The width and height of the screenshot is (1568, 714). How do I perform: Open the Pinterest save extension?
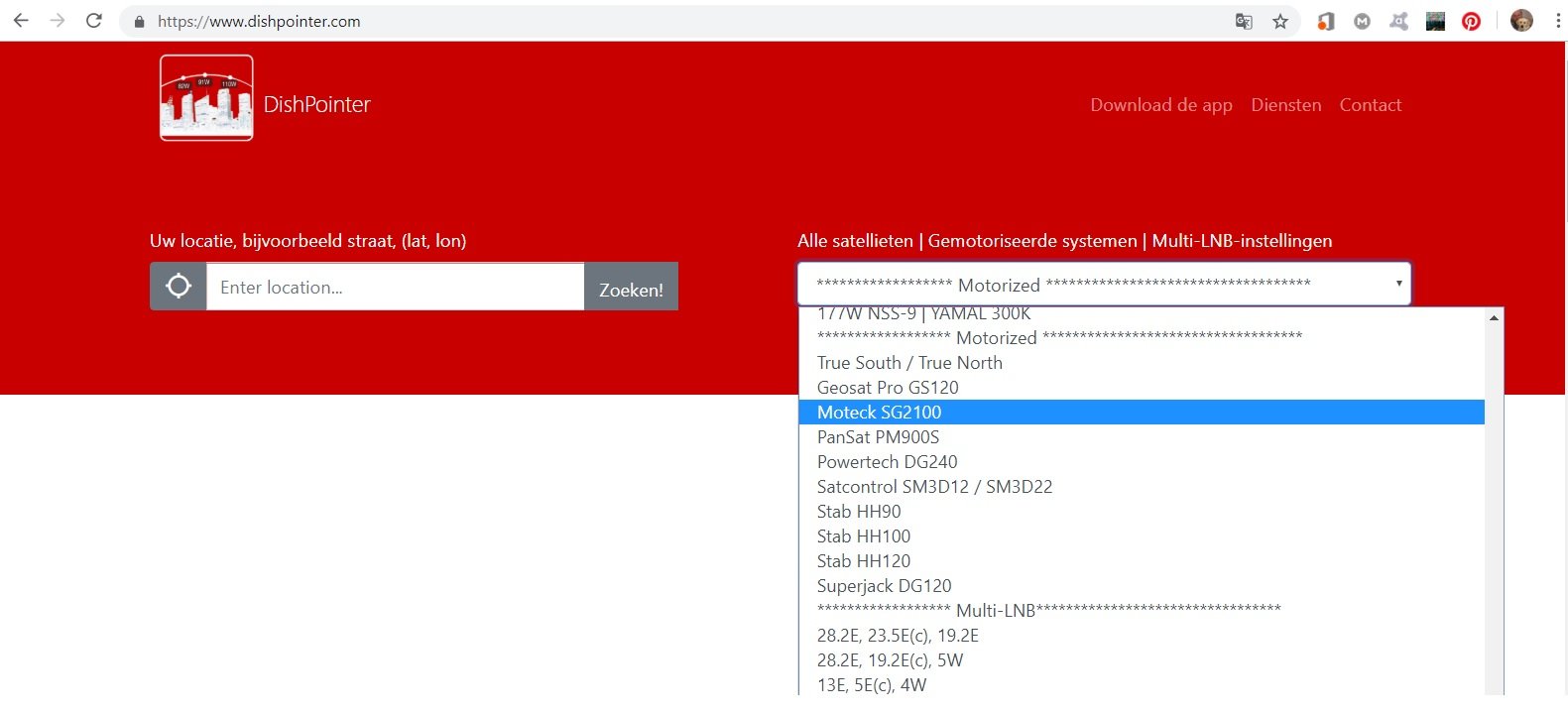(x=1472, y=21)
